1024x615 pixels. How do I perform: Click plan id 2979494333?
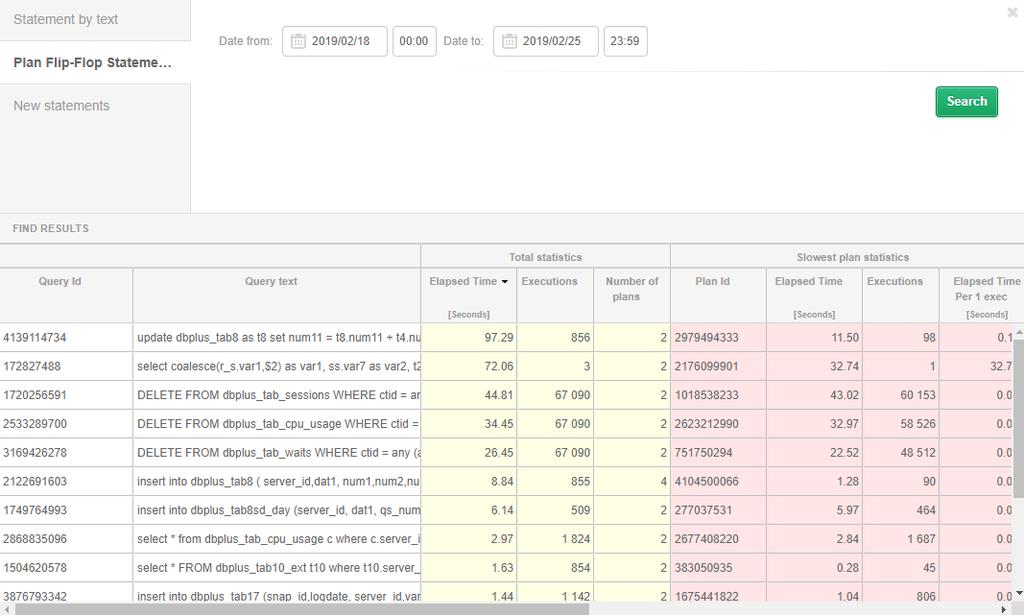tap(707, 338)
